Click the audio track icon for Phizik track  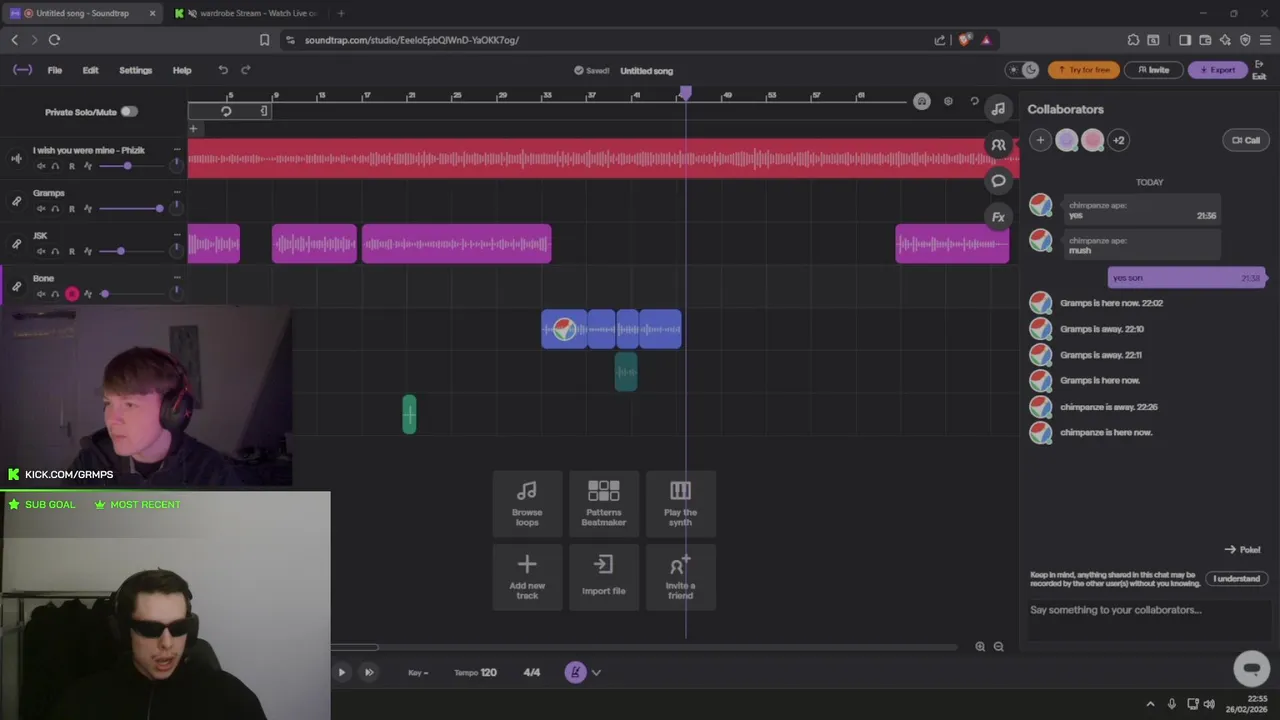[16, 158]
